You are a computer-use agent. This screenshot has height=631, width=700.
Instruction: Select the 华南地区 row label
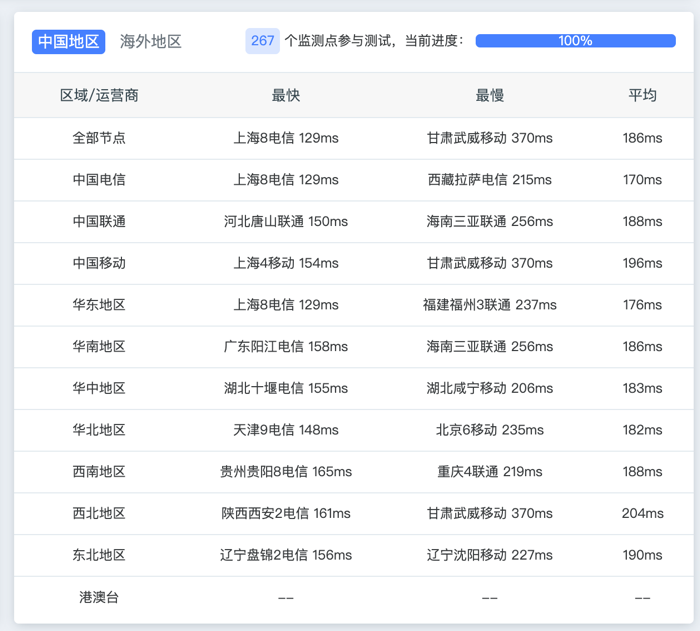tap(99, 347)
